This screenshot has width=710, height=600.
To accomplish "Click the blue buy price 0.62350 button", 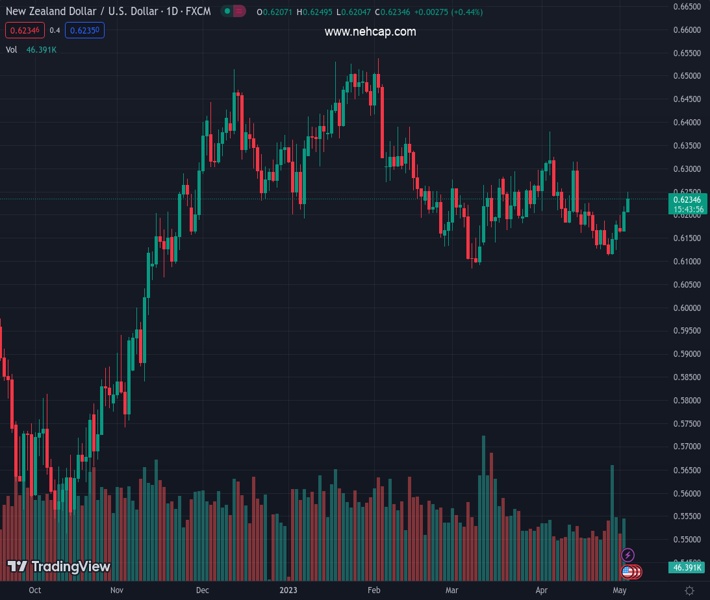I will [x=84, y=30].
